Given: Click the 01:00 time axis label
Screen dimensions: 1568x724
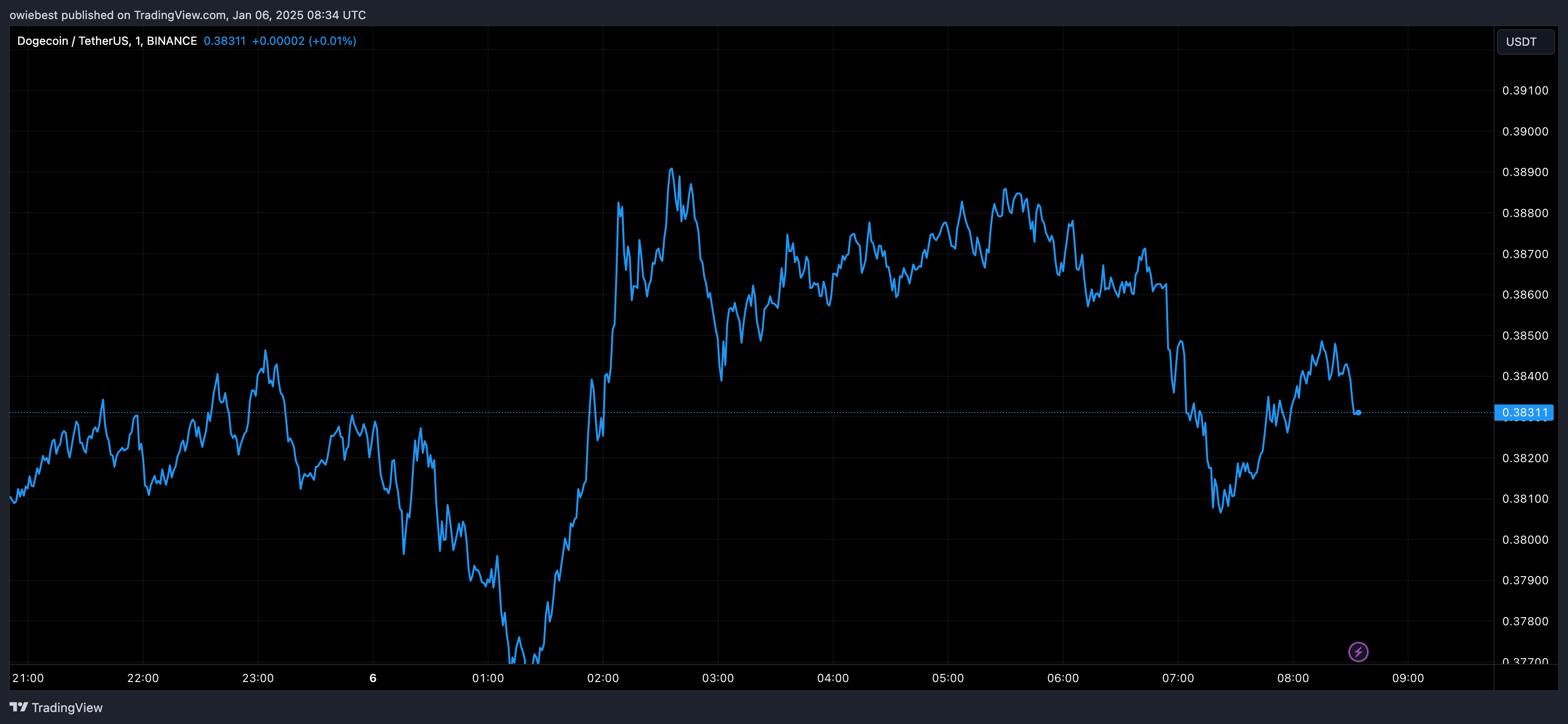Looking at the screenshot, I should click(488, 678).
